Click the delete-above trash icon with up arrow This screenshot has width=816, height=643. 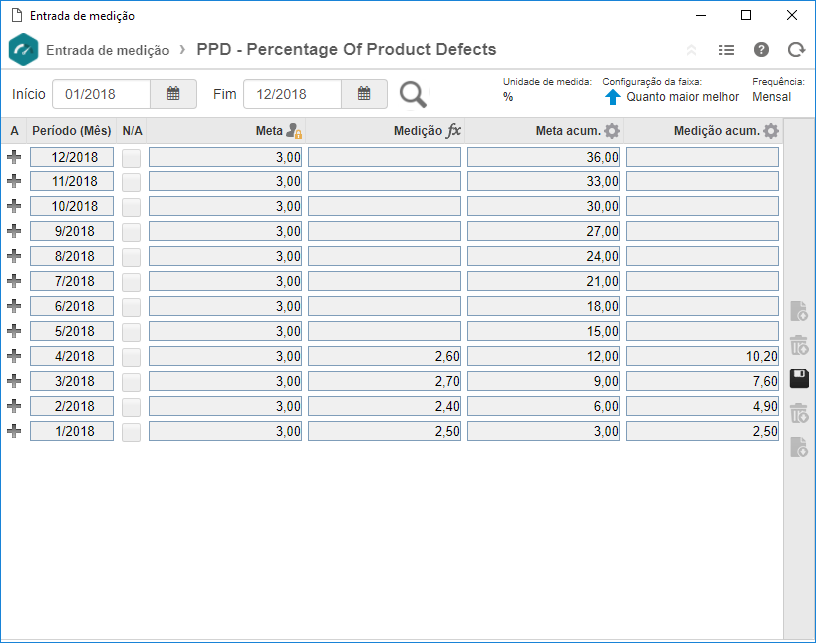point(799,345)
